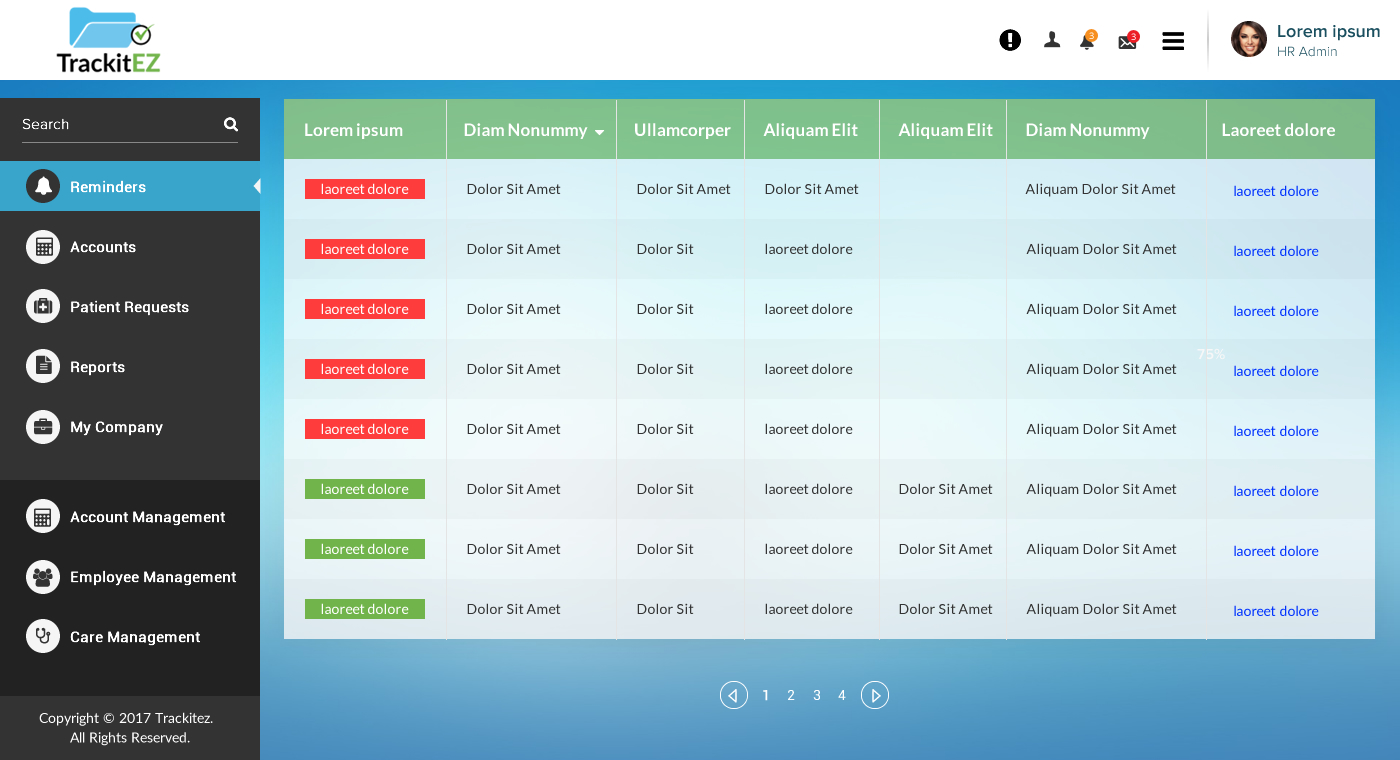
Task: Click the Employee Management group icon
Action: (43, 577)
